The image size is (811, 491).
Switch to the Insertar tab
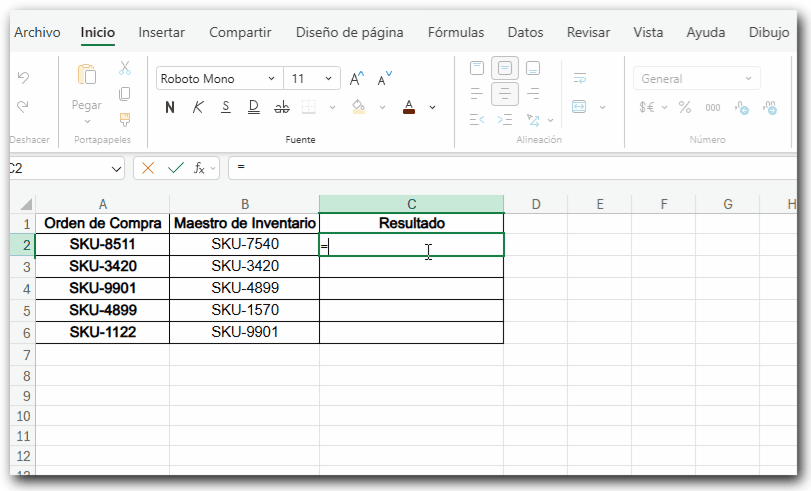click(161, 32)
